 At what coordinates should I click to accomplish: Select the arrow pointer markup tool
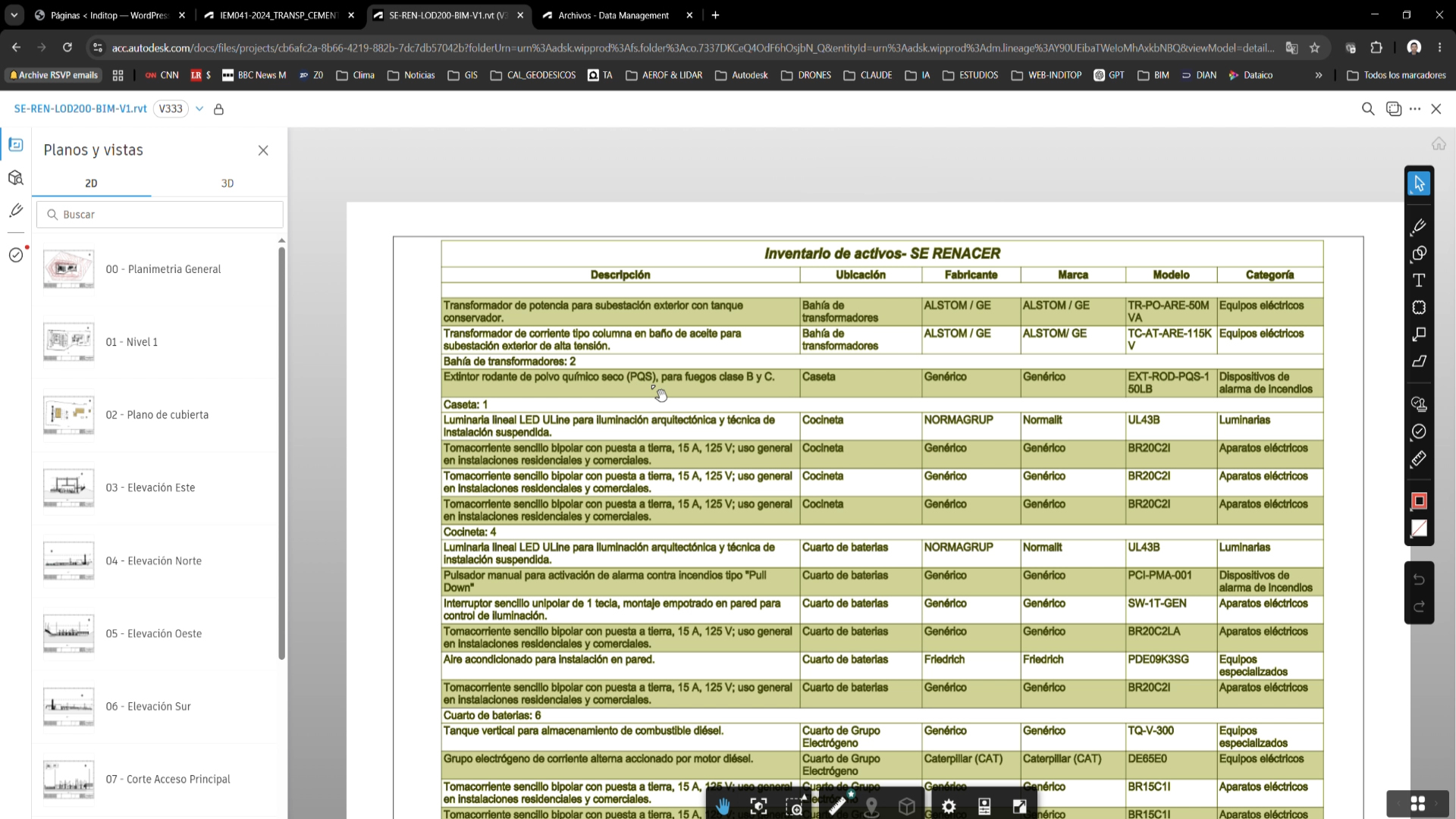(x=1419, y=184)
